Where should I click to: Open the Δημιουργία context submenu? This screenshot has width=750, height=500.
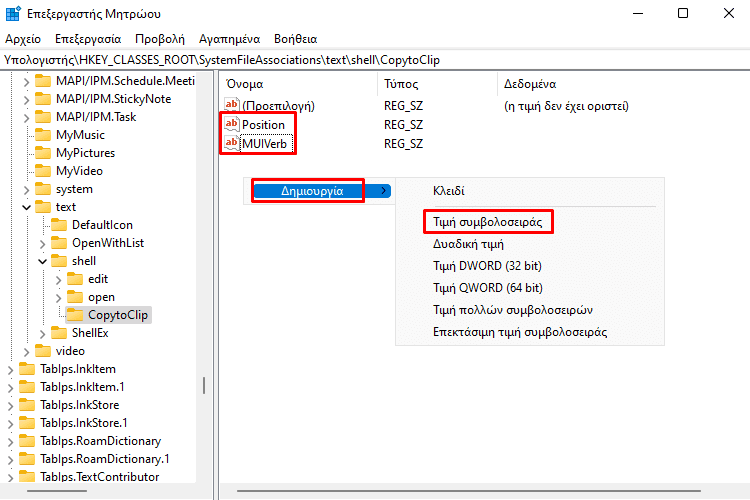pos(322,191)
